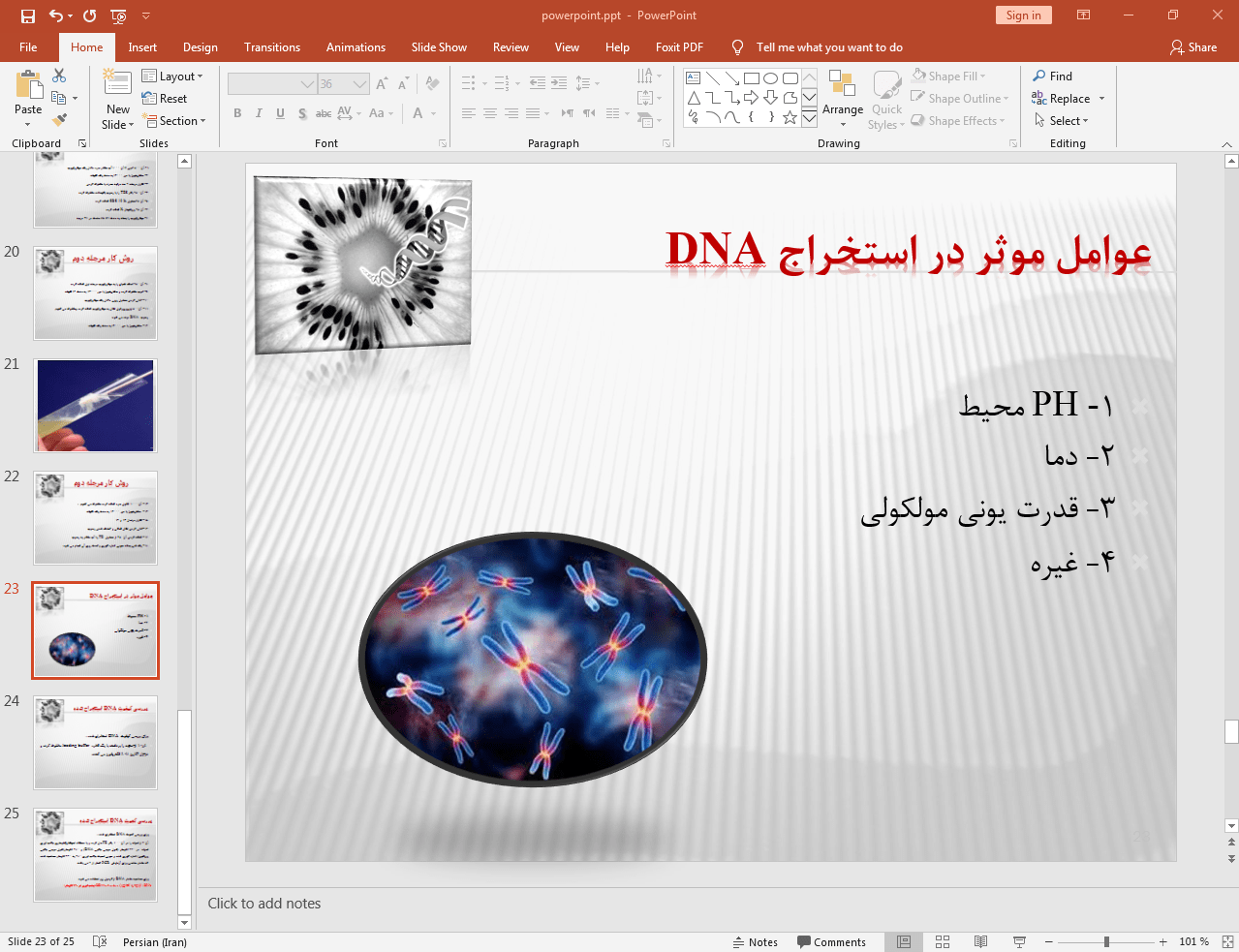The height and width of the screenshot is (952, 1239).
Task: Cut selection with the scissors icon
Action: [x=59, y=76]
